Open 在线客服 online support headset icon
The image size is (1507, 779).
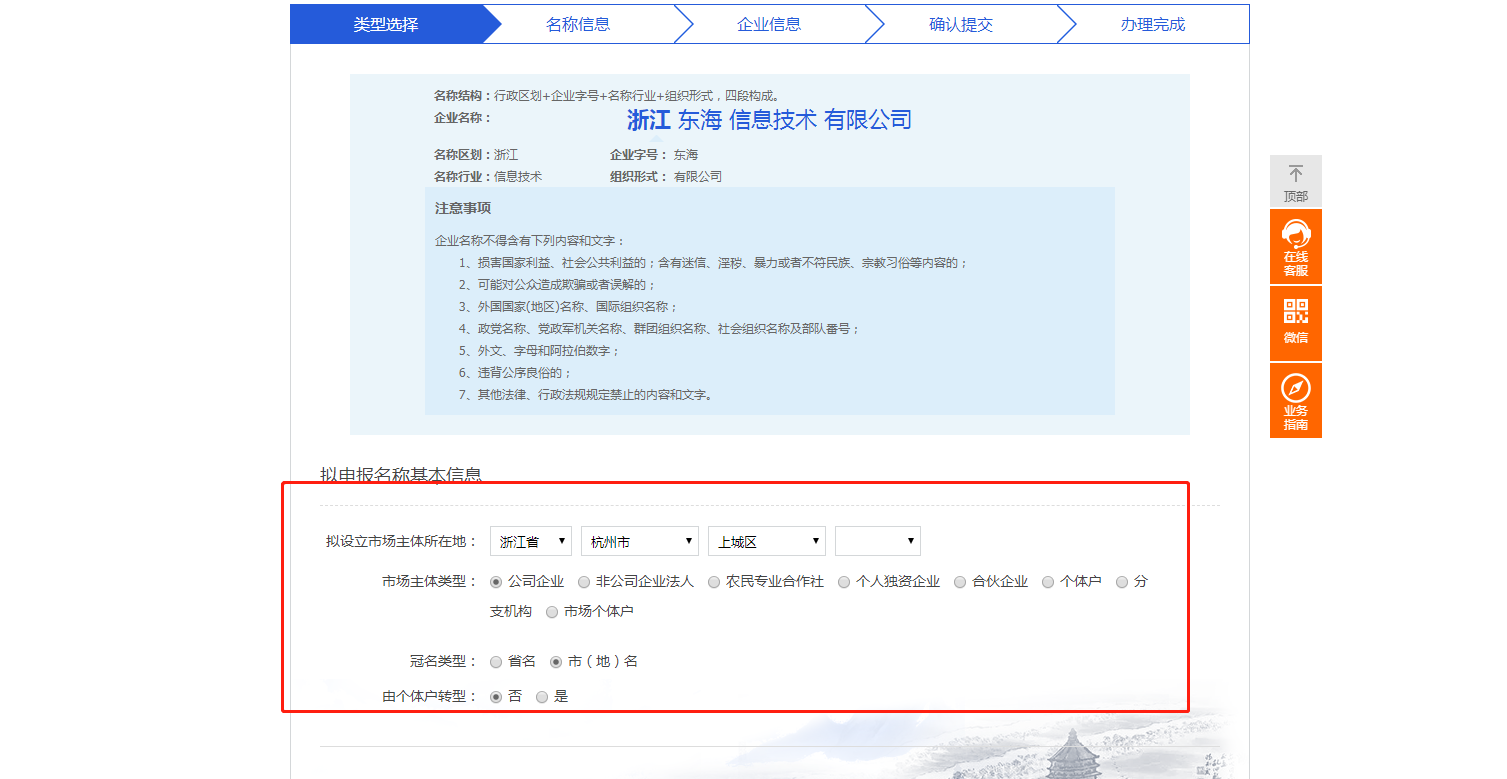(x=1295, y=236)
